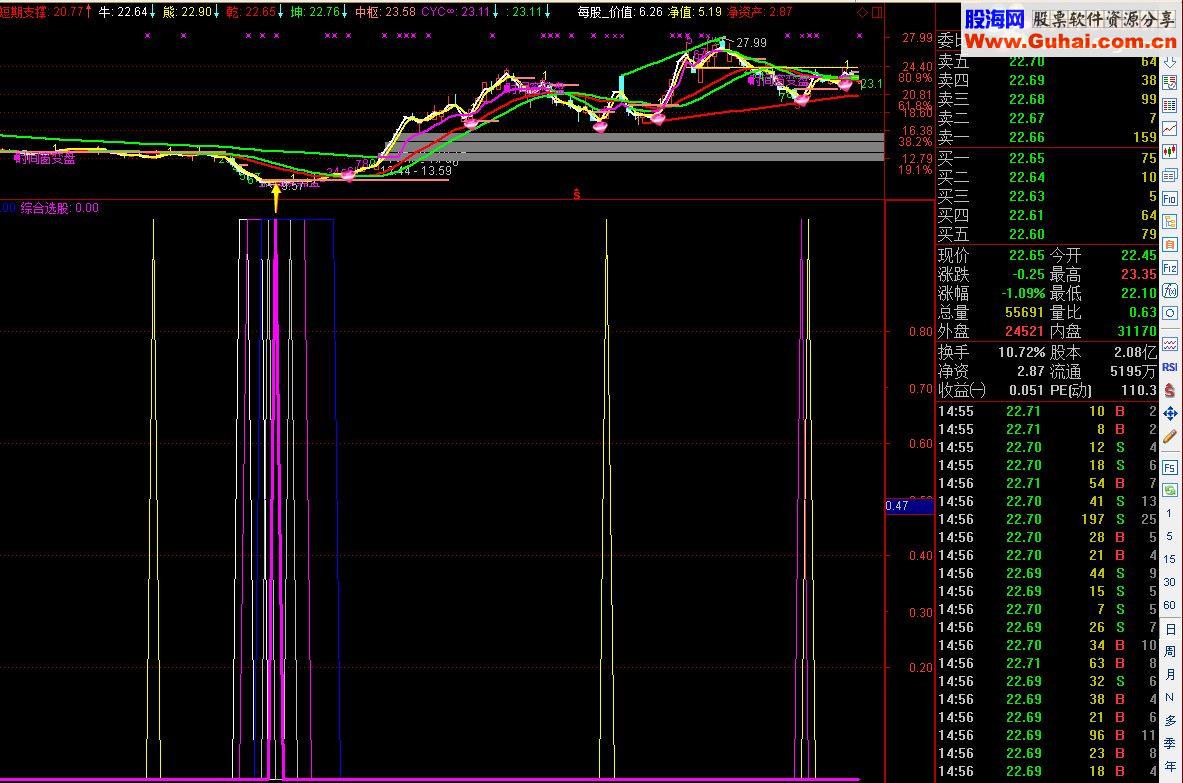Click the 27.99 high price marker
This screenshot has height=783, width=1183.
751,43
